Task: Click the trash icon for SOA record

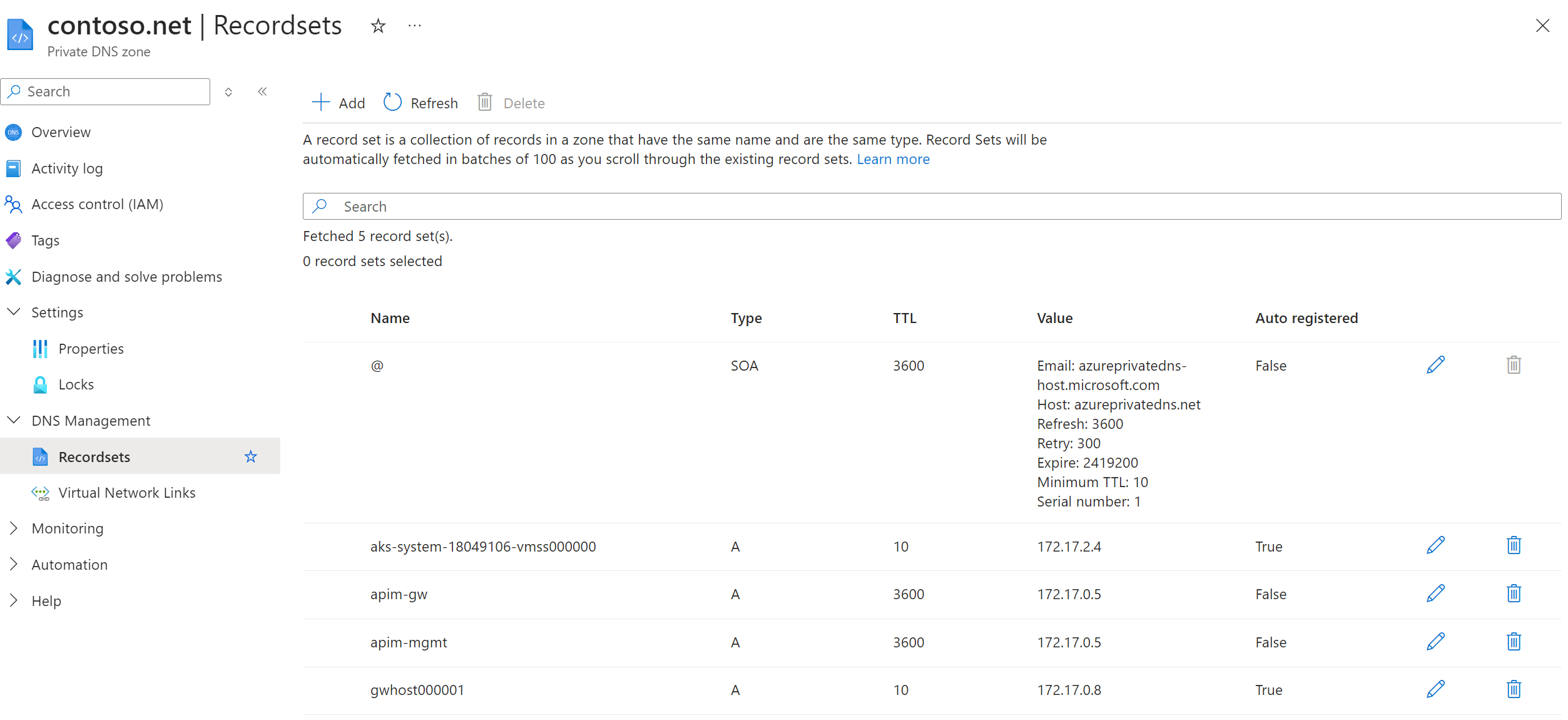Action: click(1514, 364)
